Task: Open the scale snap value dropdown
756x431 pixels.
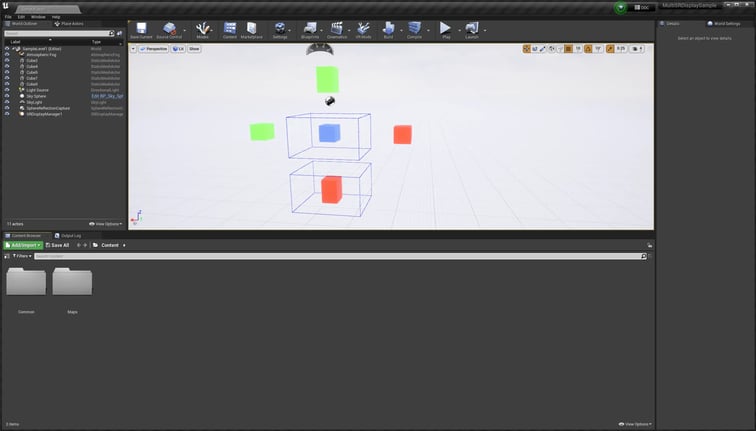Action: click(621, 49)
